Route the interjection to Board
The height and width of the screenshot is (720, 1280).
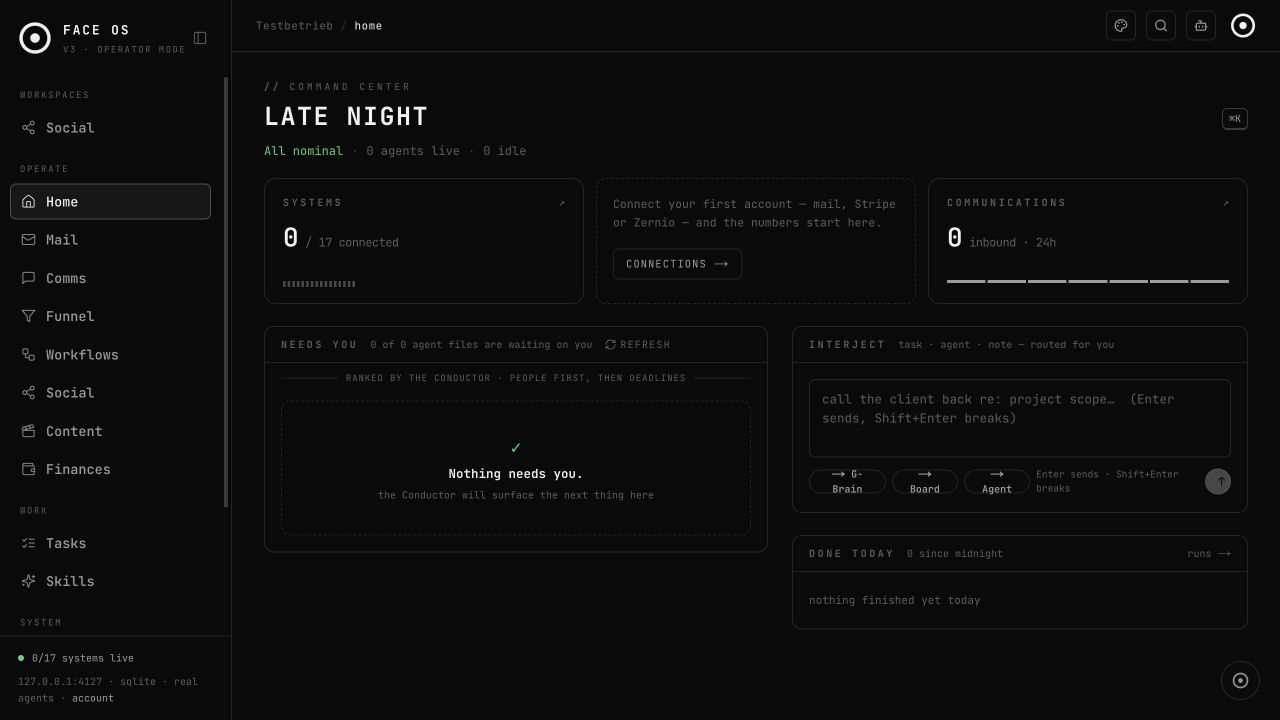click(925, 482)
